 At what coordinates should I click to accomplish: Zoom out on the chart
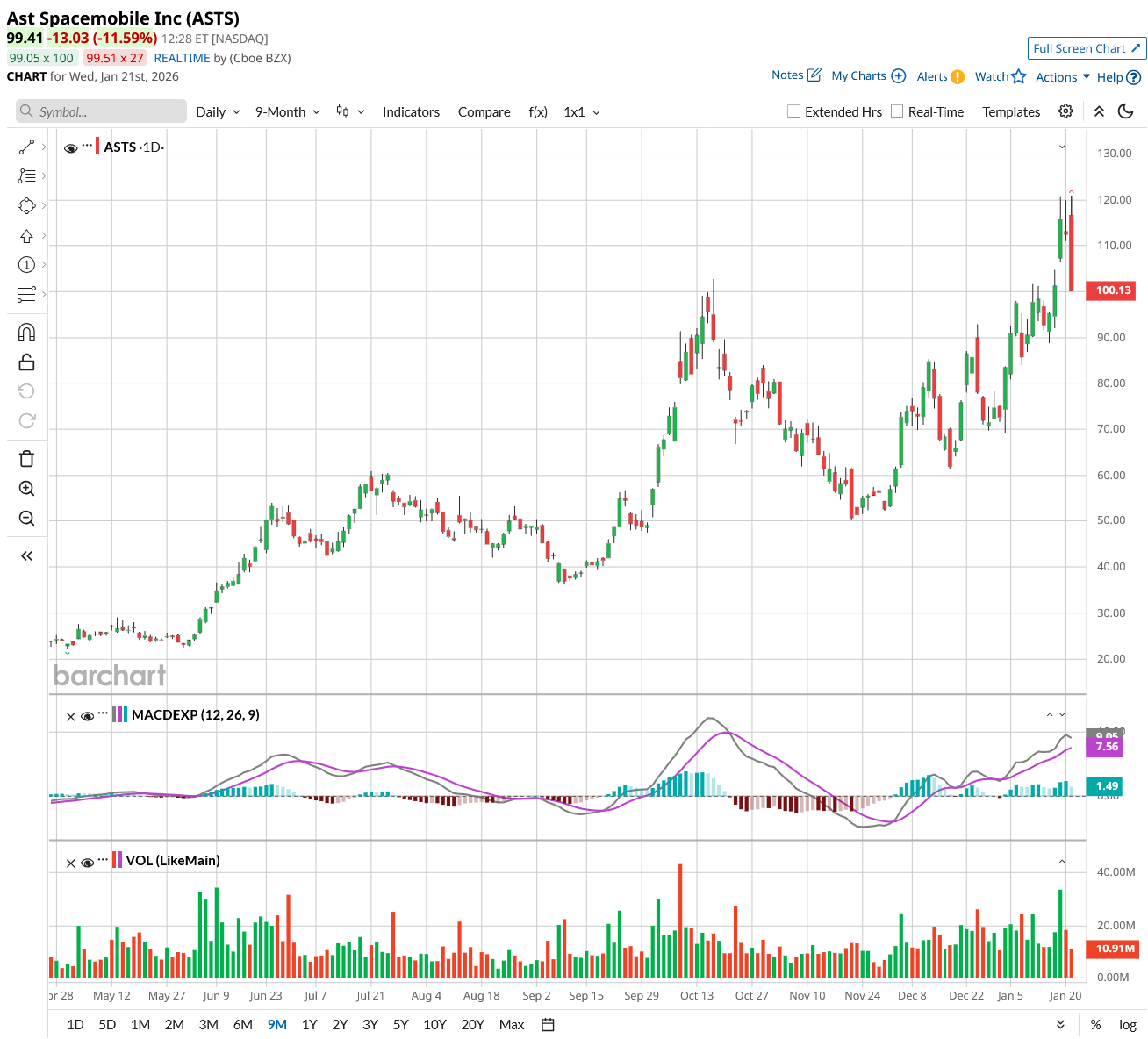tap(26, 519)
